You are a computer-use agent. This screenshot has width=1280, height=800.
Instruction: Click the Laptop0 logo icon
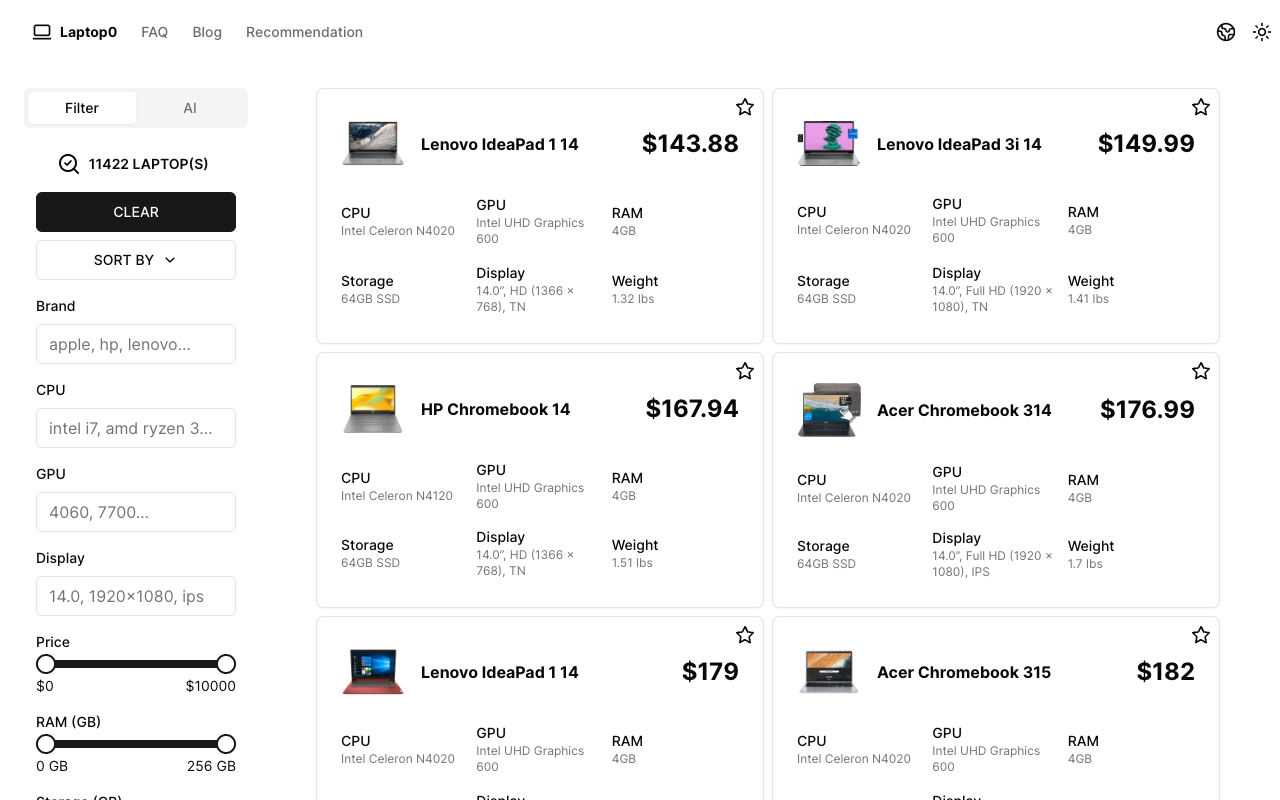(x=42, y=32)
